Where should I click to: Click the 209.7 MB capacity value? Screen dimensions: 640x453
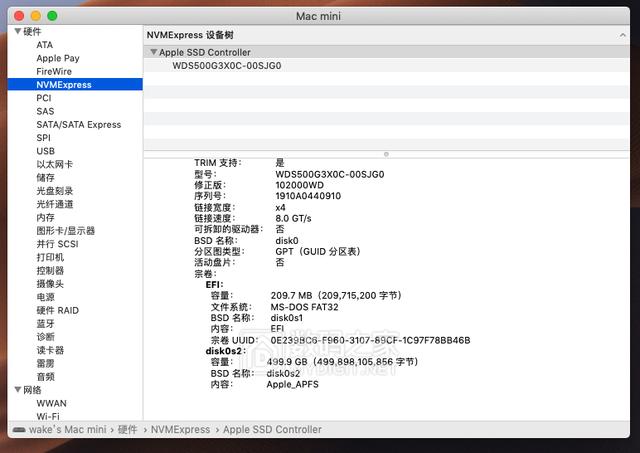(x=336, y=295)
